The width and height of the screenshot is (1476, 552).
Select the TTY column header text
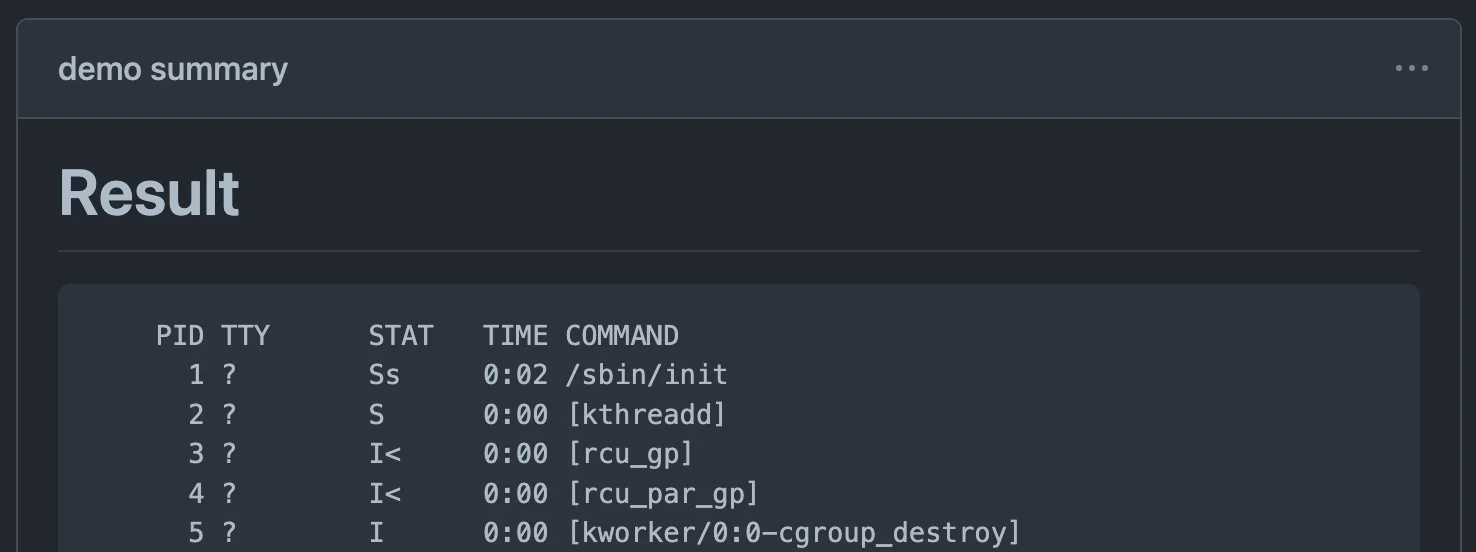[x=245, y=335]
